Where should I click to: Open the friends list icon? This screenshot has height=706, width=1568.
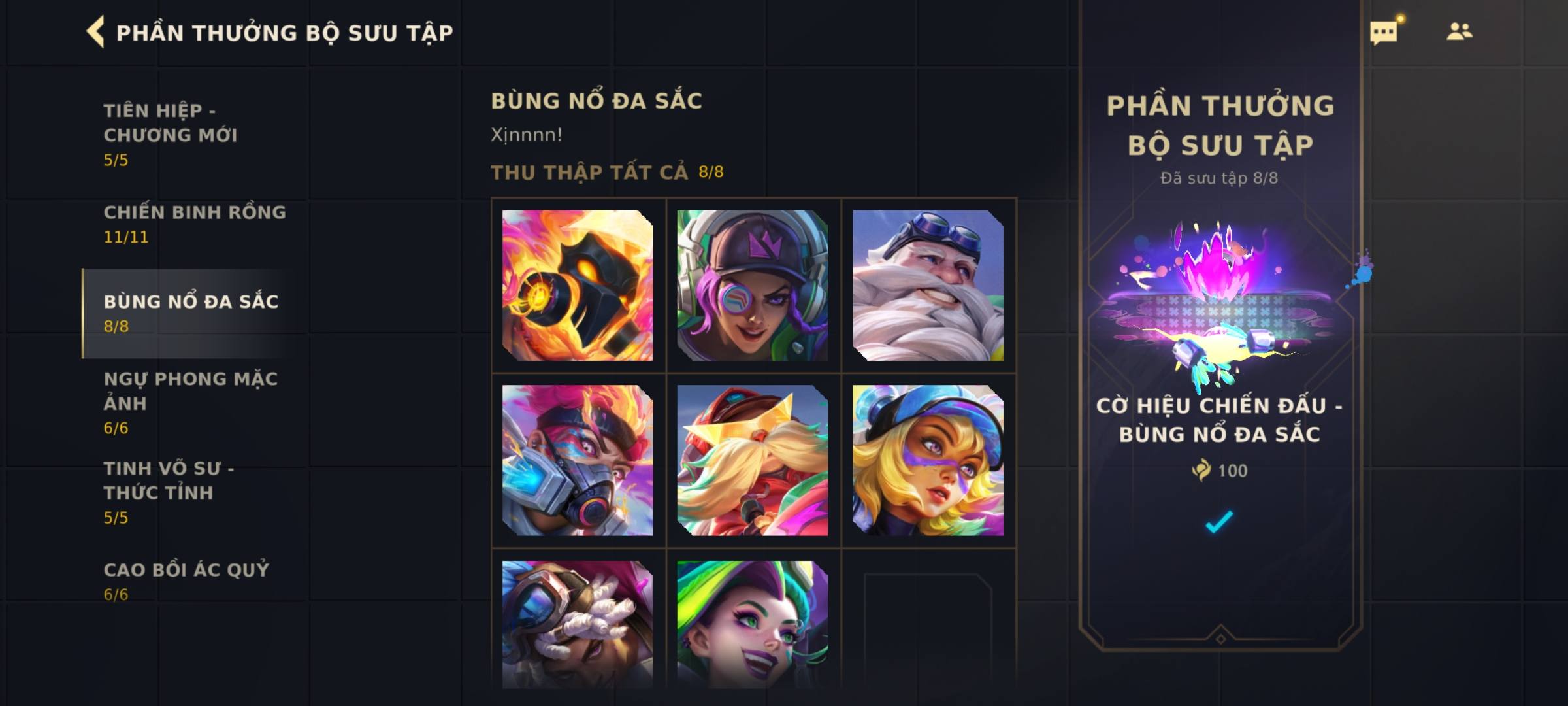(1460, 31)
